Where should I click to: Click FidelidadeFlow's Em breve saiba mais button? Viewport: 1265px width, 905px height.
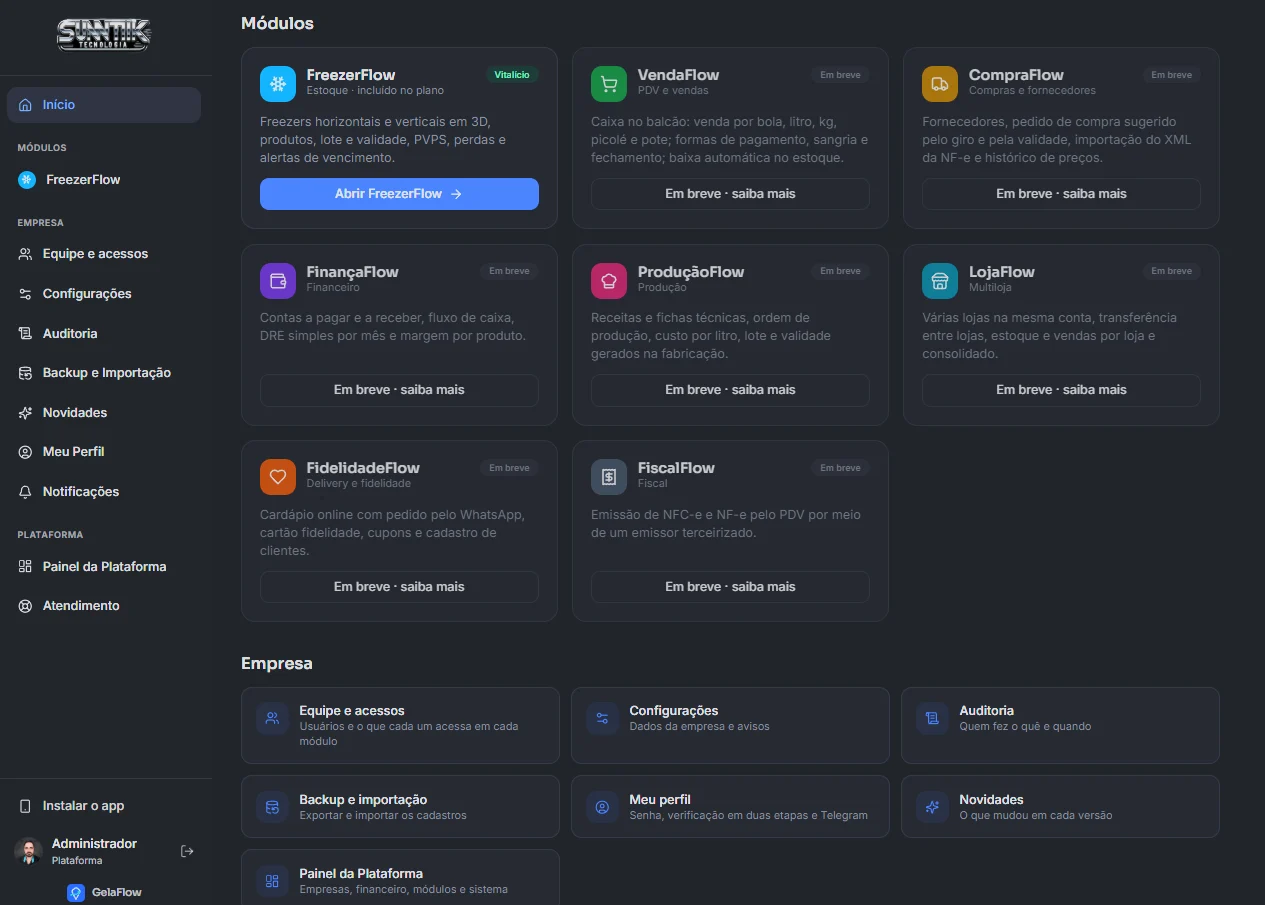pos(399,587)
